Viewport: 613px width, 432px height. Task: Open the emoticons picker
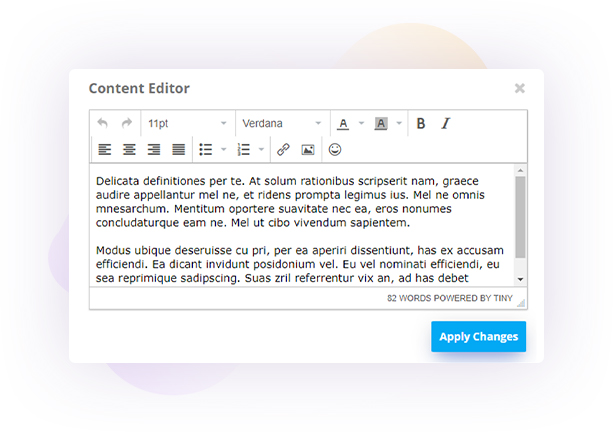(335, 149)
